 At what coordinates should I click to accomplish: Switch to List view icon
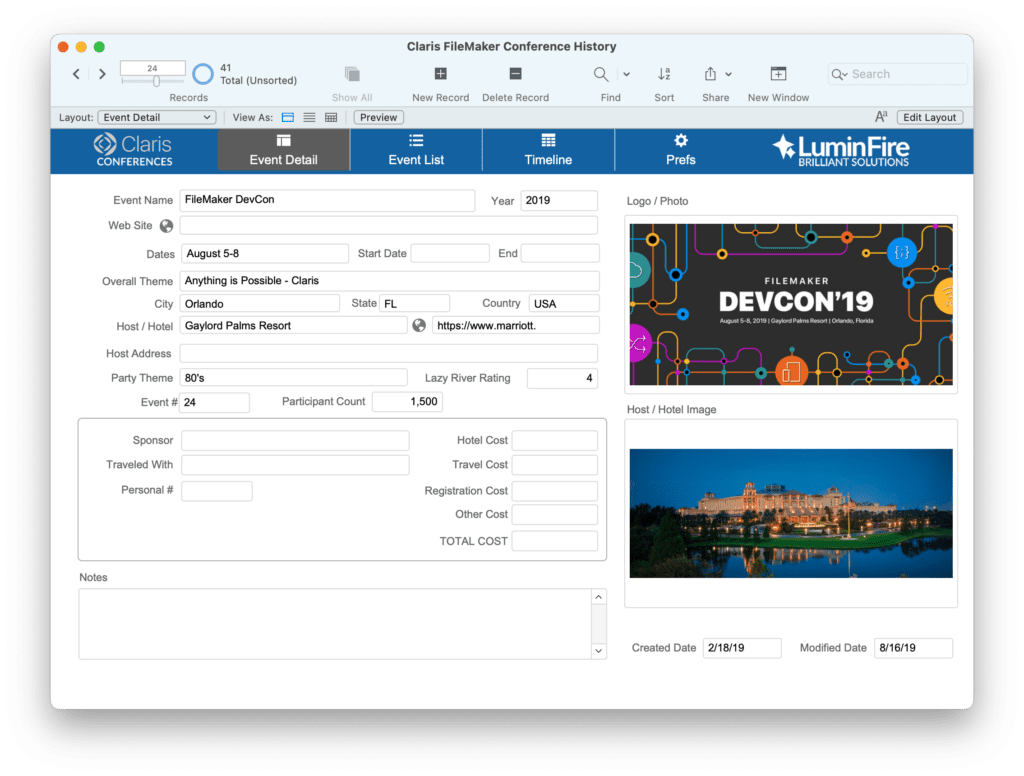309,117
